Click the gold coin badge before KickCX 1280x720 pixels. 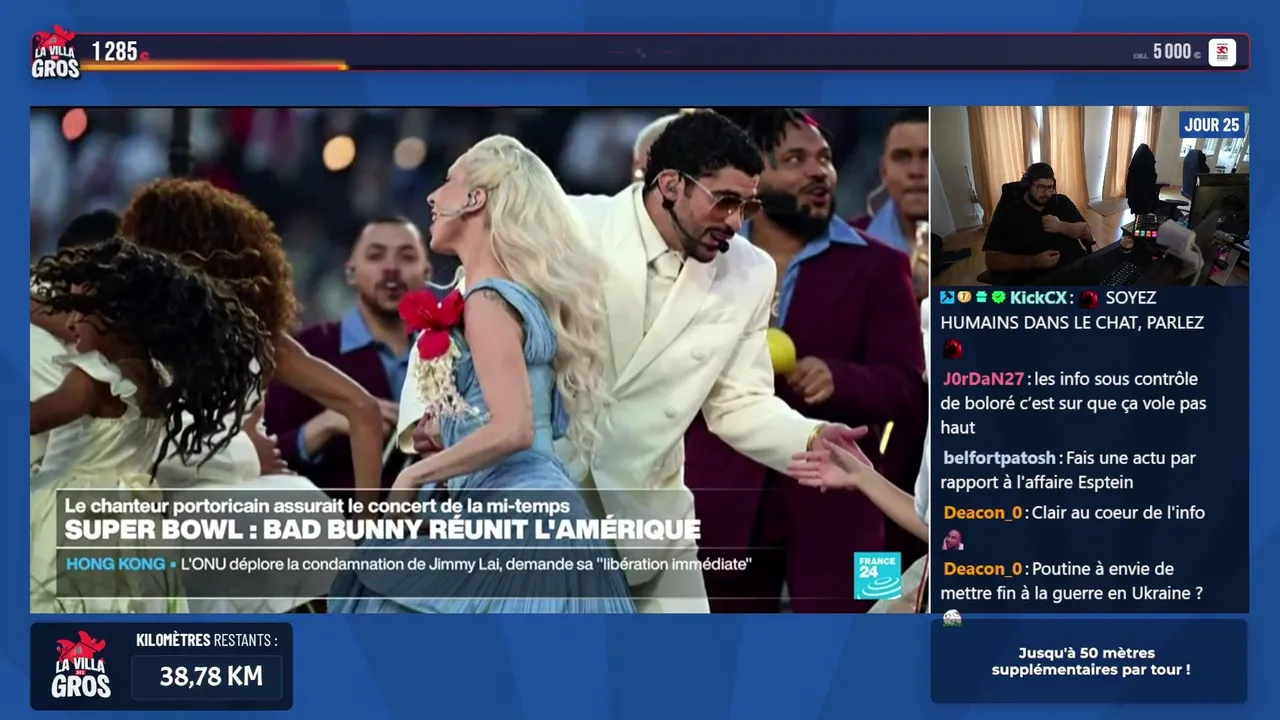tap(964, 297)
